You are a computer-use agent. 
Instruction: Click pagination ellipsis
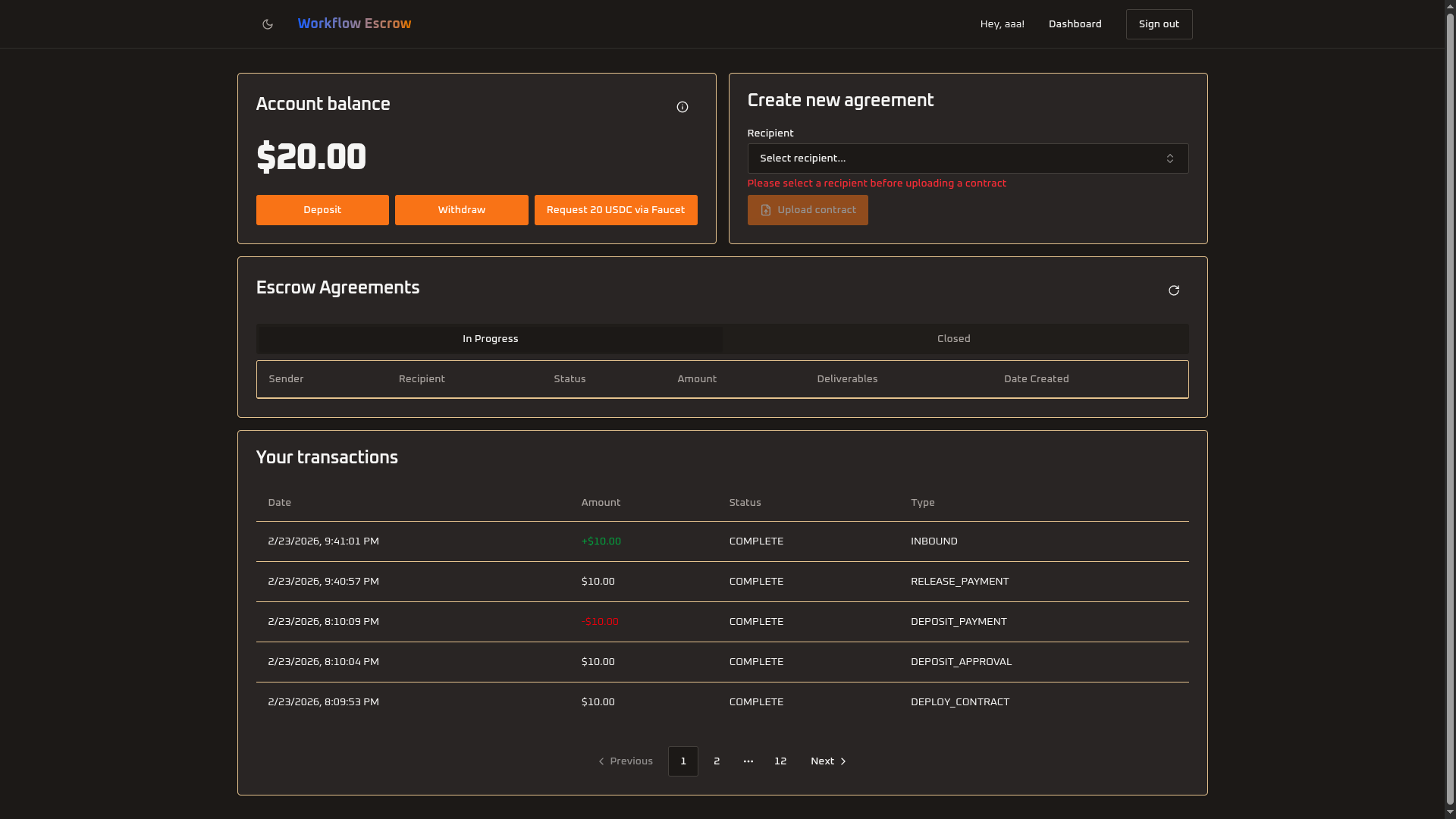pos(748,761)
